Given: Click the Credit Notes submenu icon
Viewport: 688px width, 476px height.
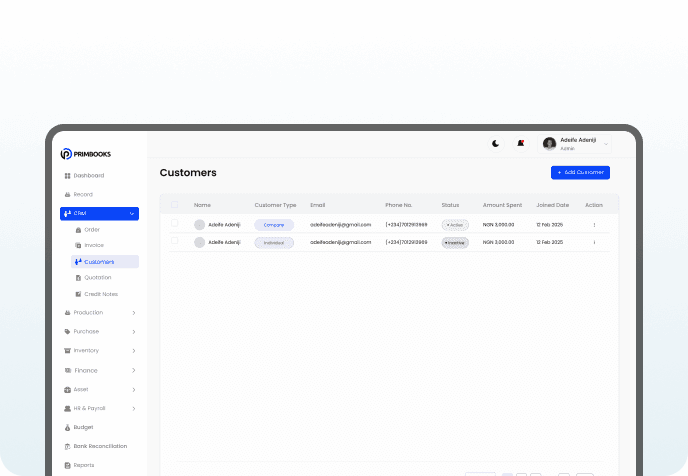Looking at the screenshot, I should [x=78, y=294].
